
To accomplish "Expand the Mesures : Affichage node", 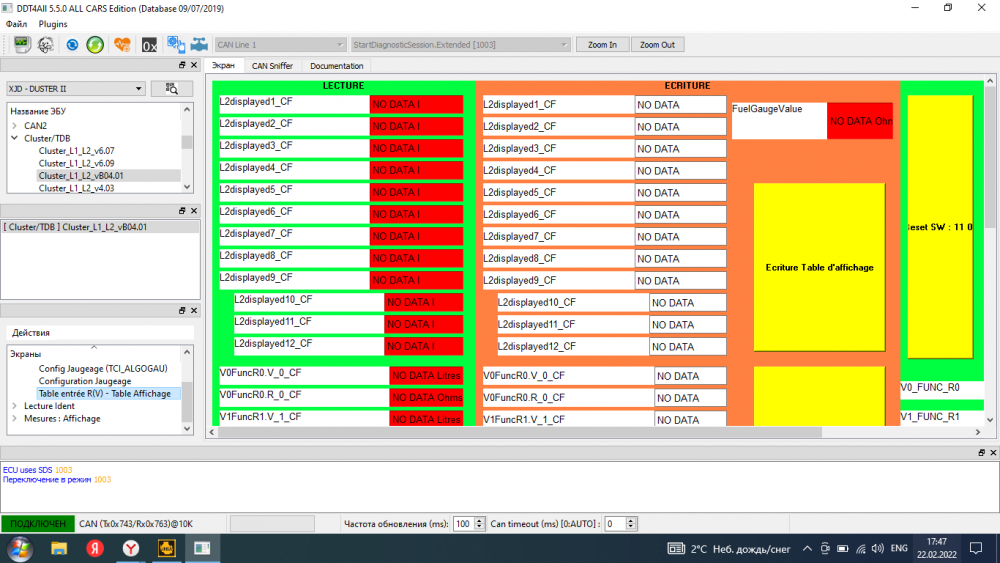I will [15, 418].
